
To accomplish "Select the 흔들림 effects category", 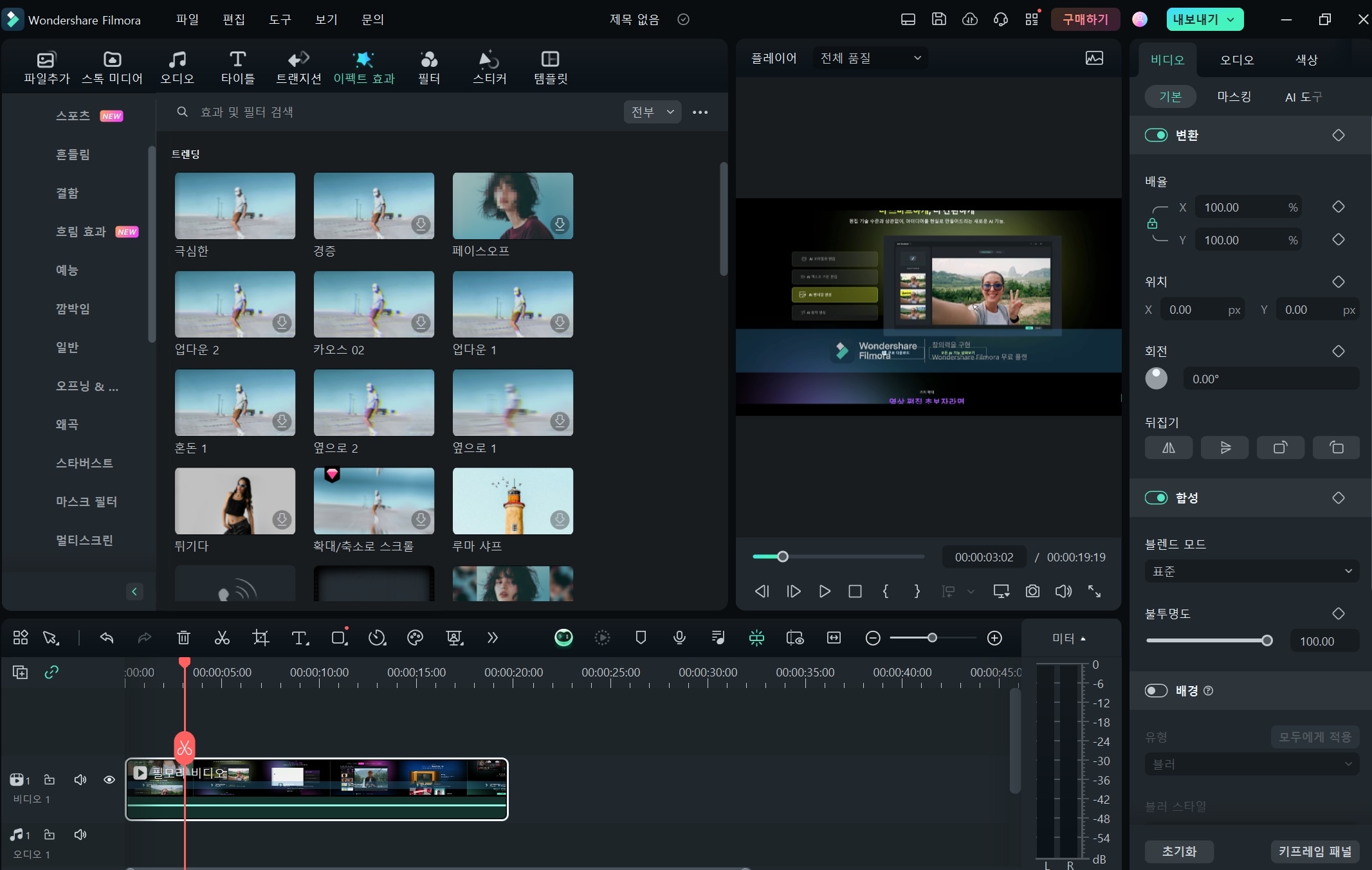I will pyautogui.click(x=73, y=154).
